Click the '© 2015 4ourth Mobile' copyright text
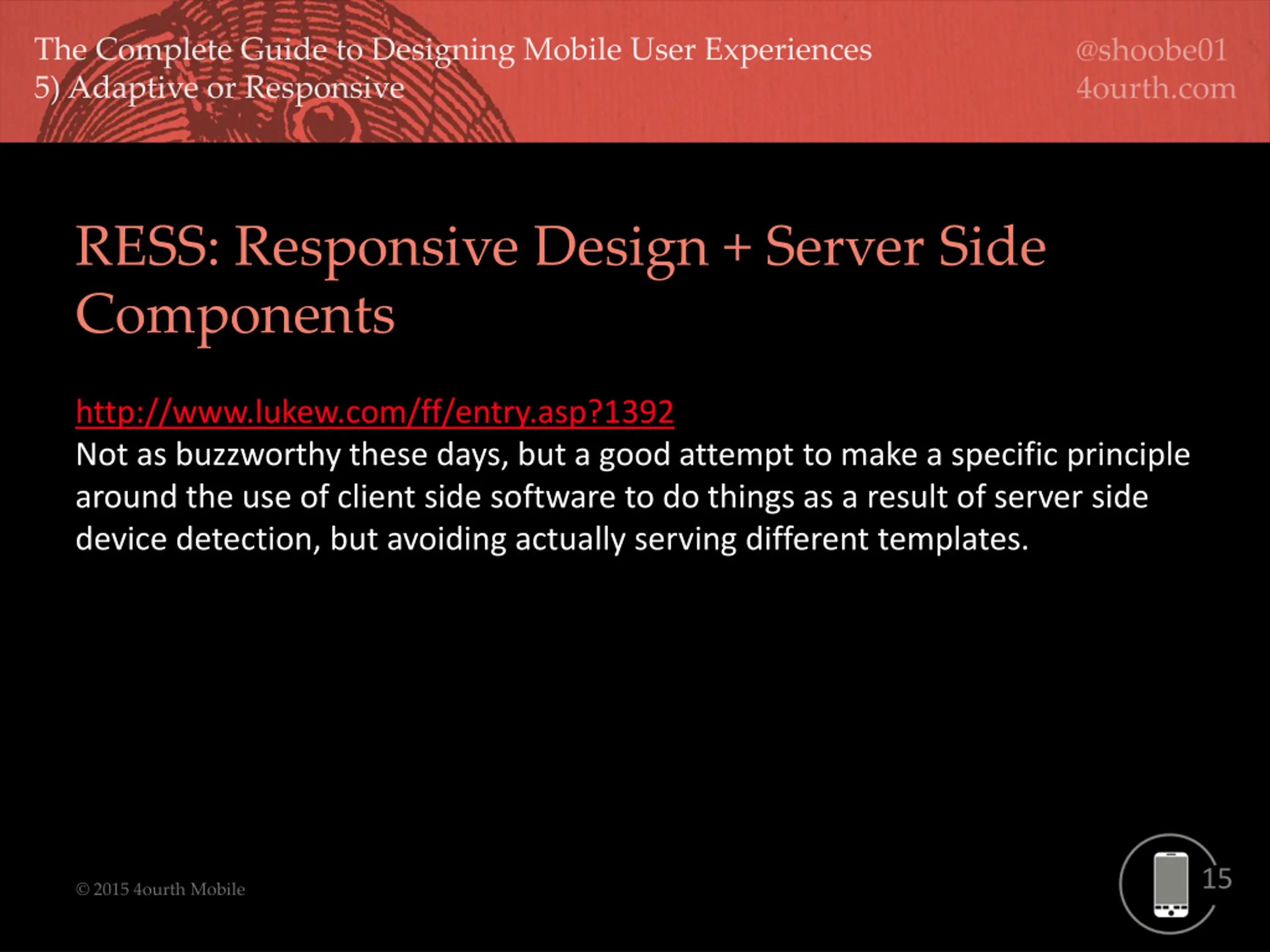 (160, 889)
